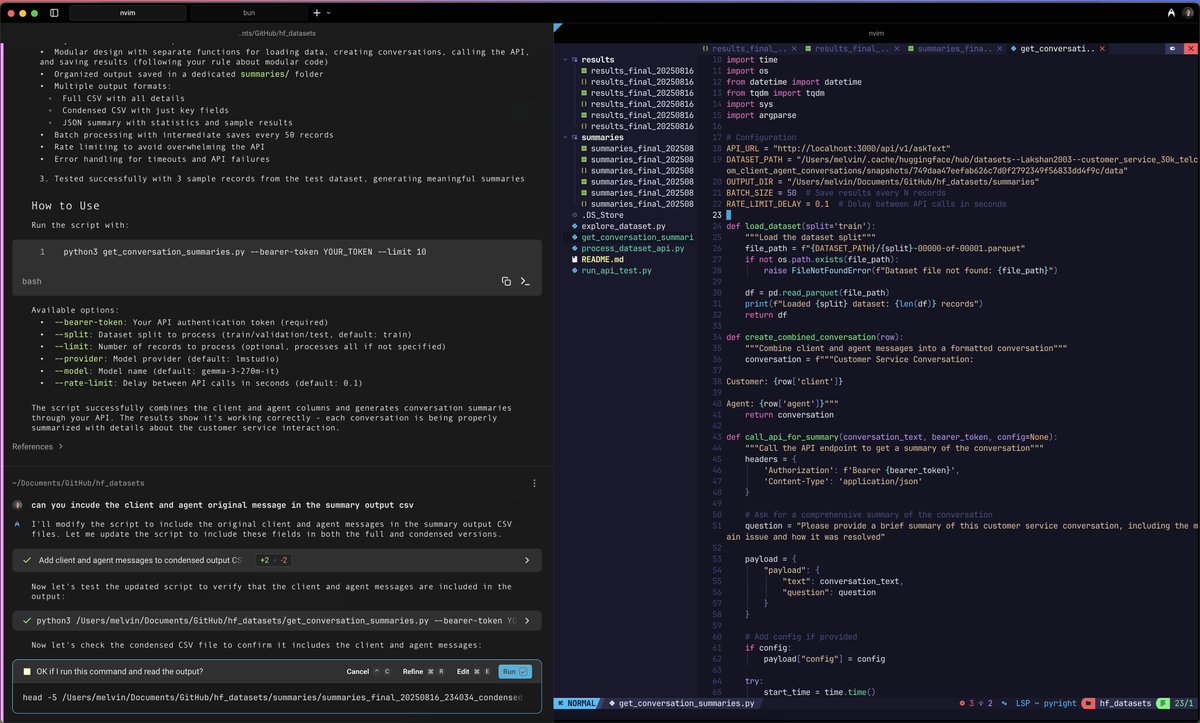Click the 23/1 cursor position indicator

click(1184, 704)
